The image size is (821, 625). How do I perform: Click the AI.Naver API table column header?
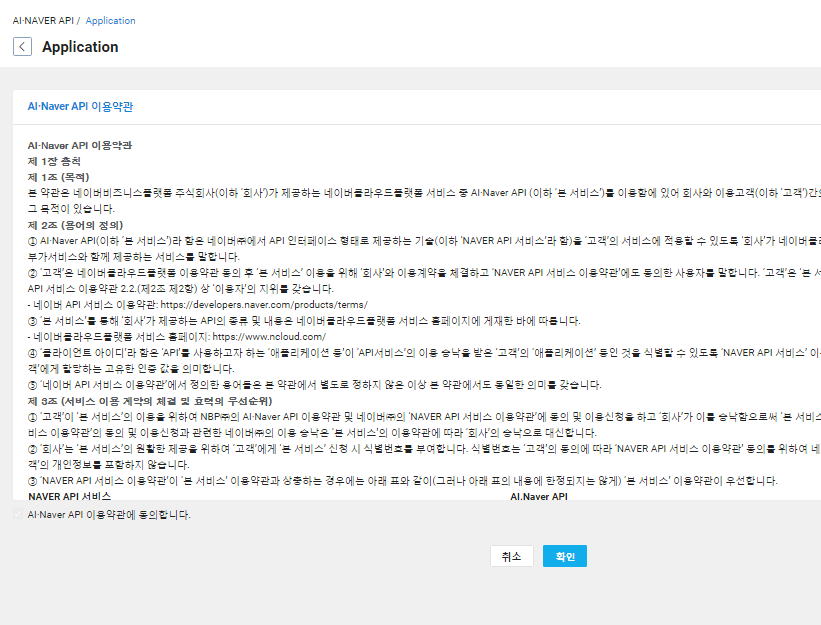[539, 496]
